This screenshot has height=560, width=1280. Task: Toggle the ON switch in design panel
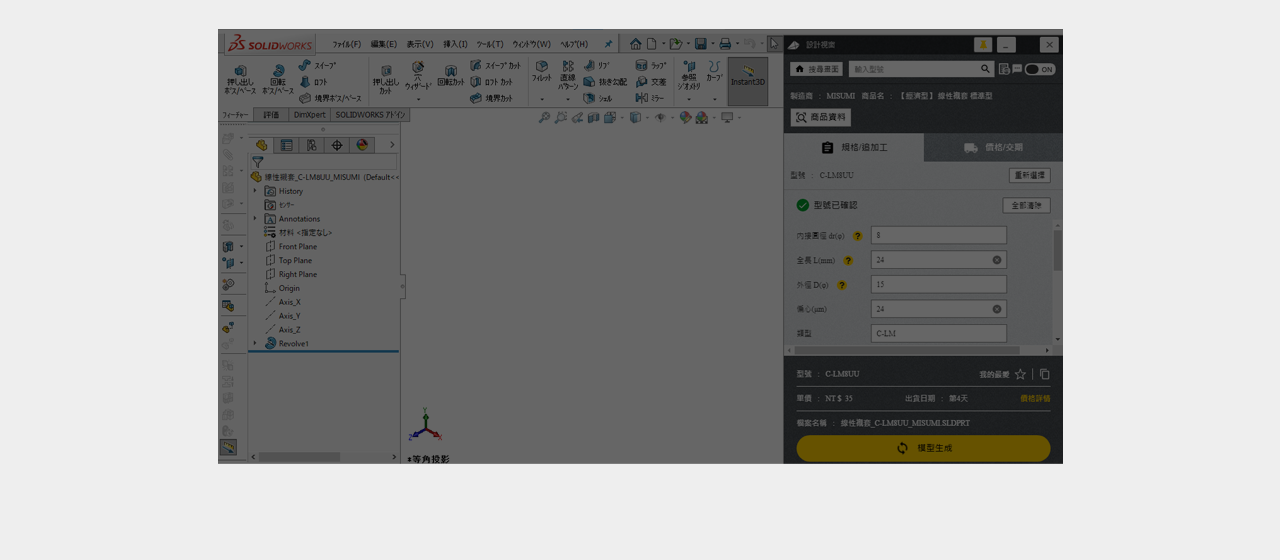1040,69
